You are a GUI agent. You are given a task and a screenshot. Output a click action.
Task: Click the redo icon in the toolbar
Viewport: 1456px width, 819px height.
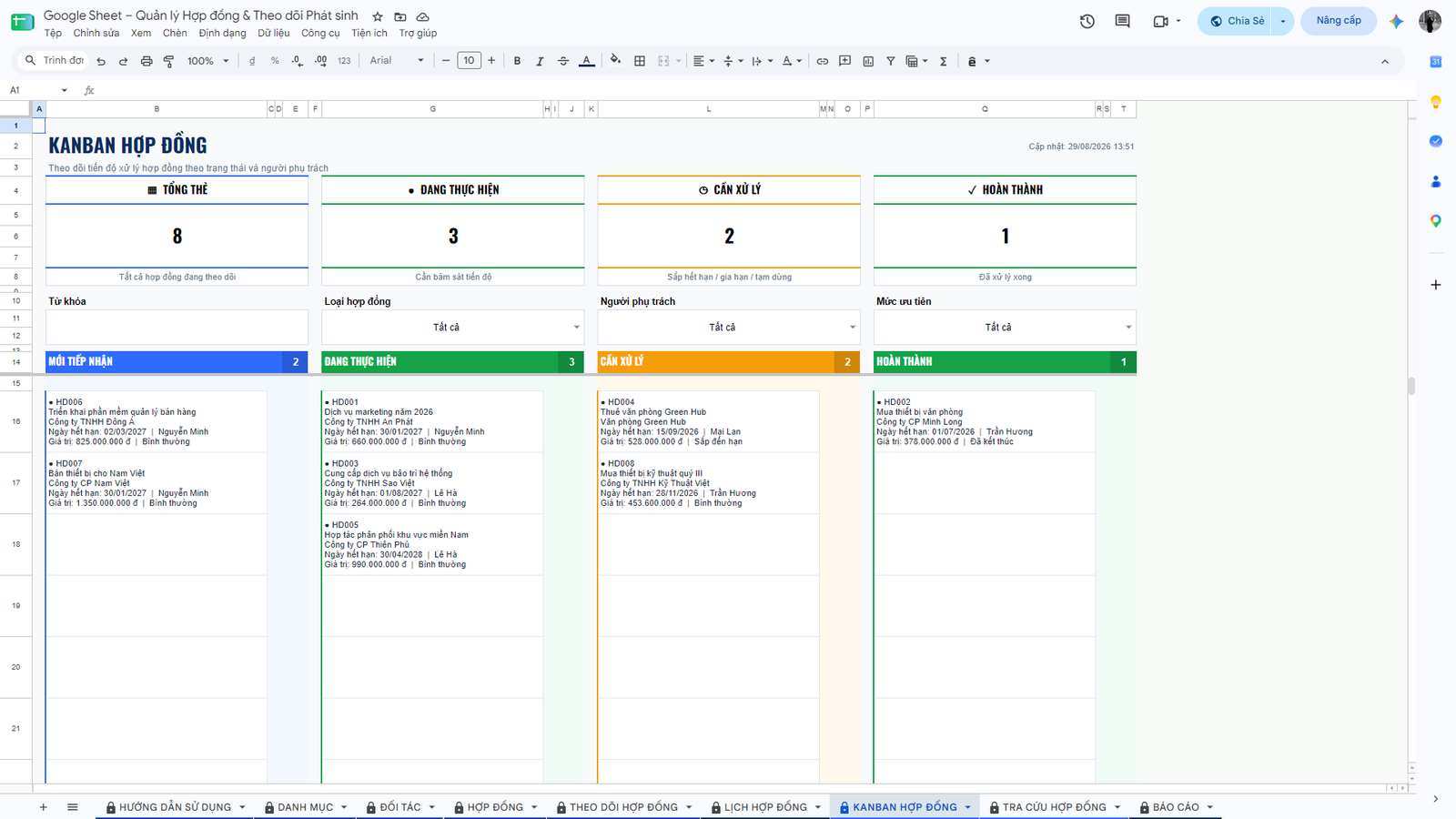tap(123, 61)
